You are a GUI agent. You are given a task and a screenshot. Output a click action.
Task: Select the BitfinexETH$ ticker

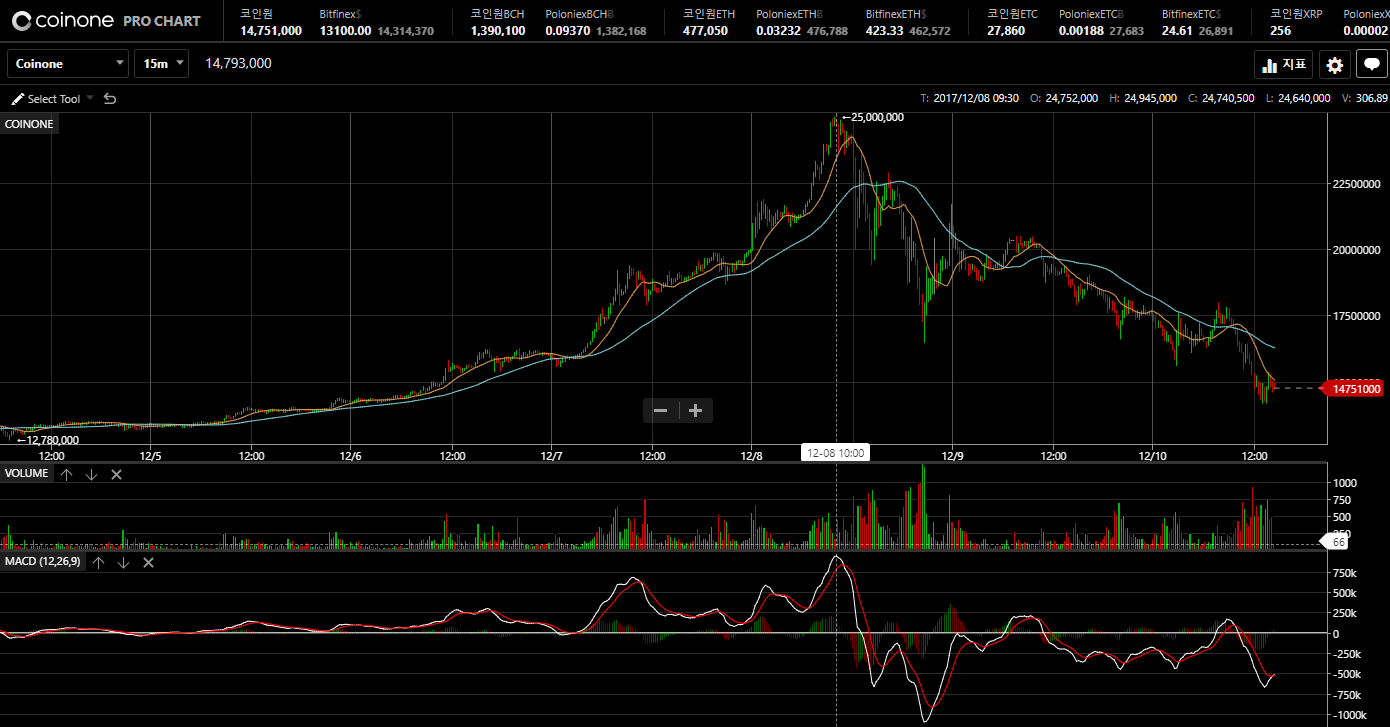(908, 22)
